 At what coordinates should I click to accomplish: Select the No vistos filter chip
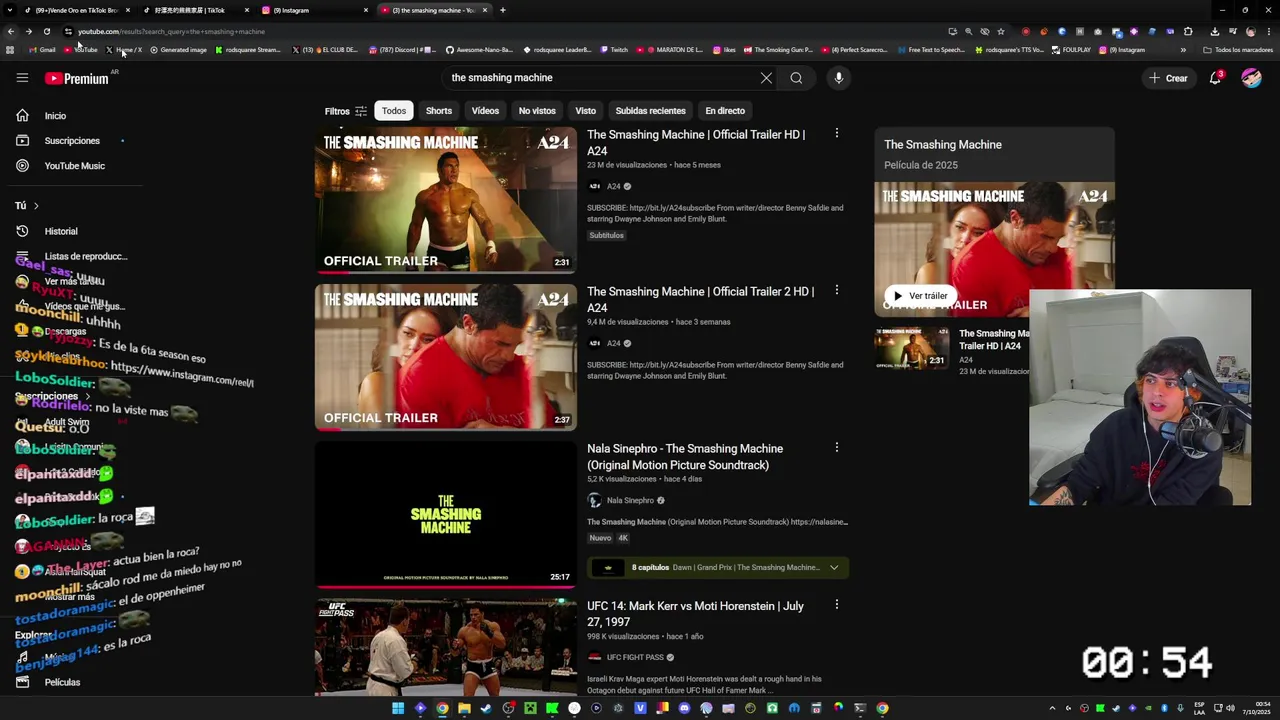(x=537, y=111)
